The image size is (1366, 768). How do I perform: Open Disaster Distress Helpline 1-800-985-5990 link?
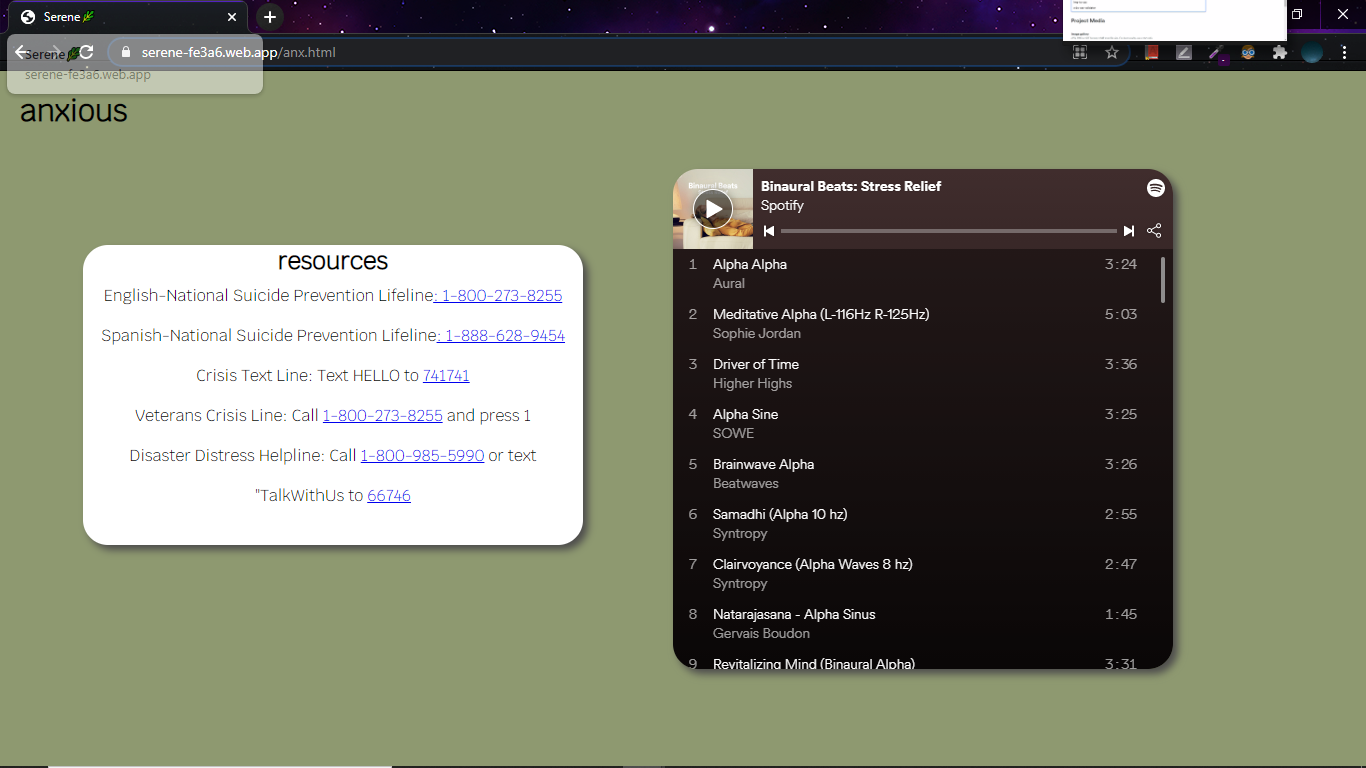pyautogui.click(x=422, y=456)
